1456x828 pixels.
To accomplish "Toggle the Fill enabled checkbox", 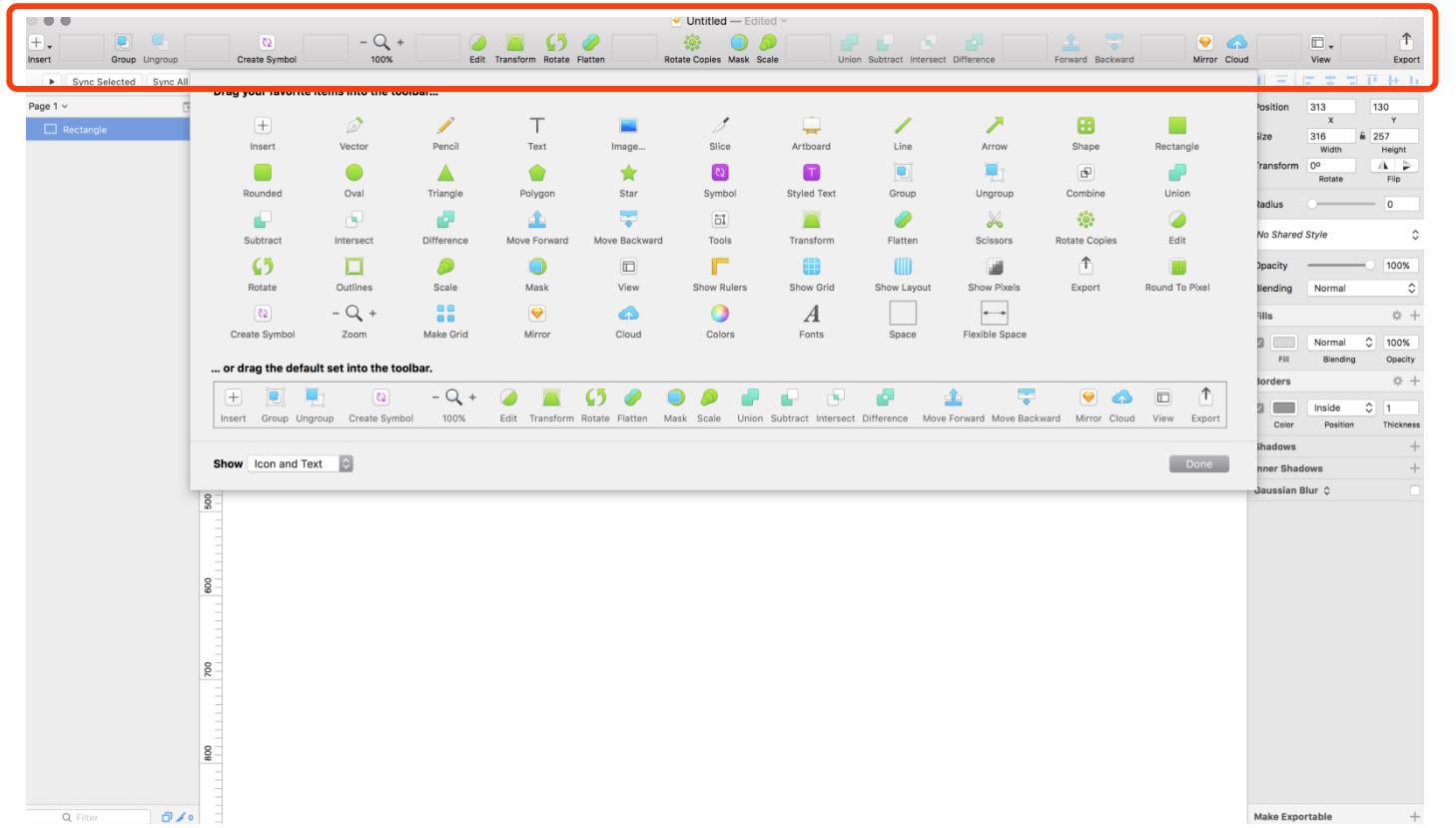I will tap(1259, 343).
